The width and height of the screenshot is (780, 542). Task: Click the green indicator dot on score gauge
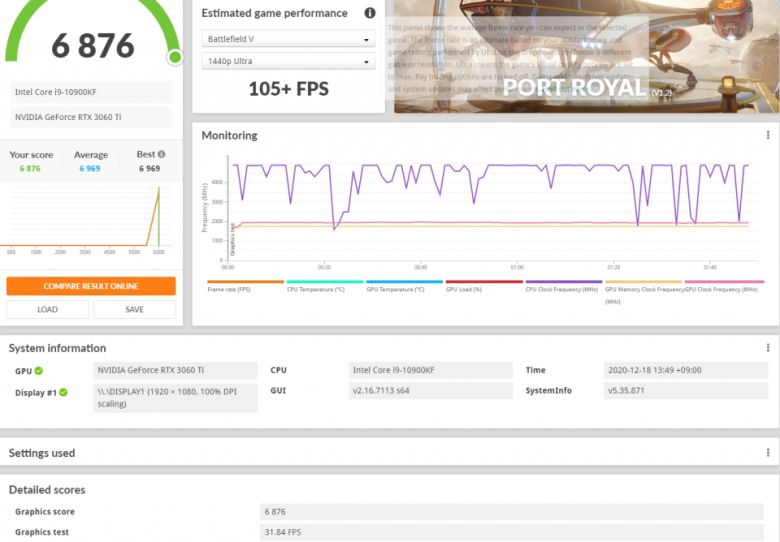point(175,57)
